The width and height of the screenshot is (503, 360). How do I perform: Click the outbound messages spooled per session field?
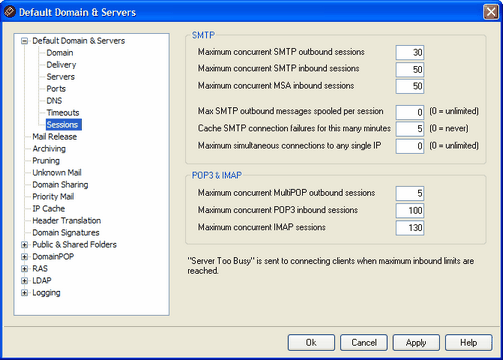click(410, 112)
